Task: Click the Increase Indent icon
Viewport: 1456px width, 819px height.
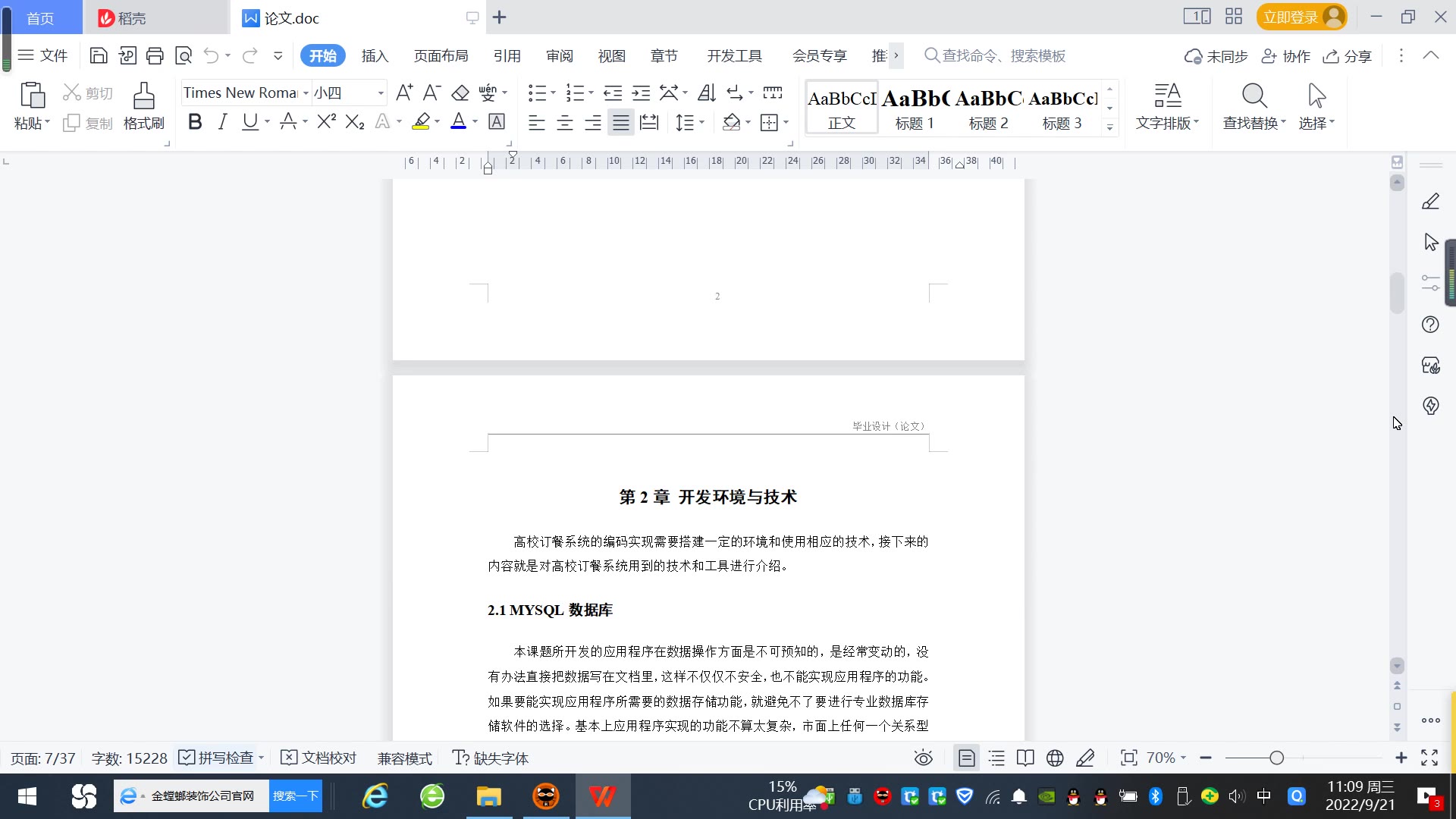Action: click(x=642, y=93)
